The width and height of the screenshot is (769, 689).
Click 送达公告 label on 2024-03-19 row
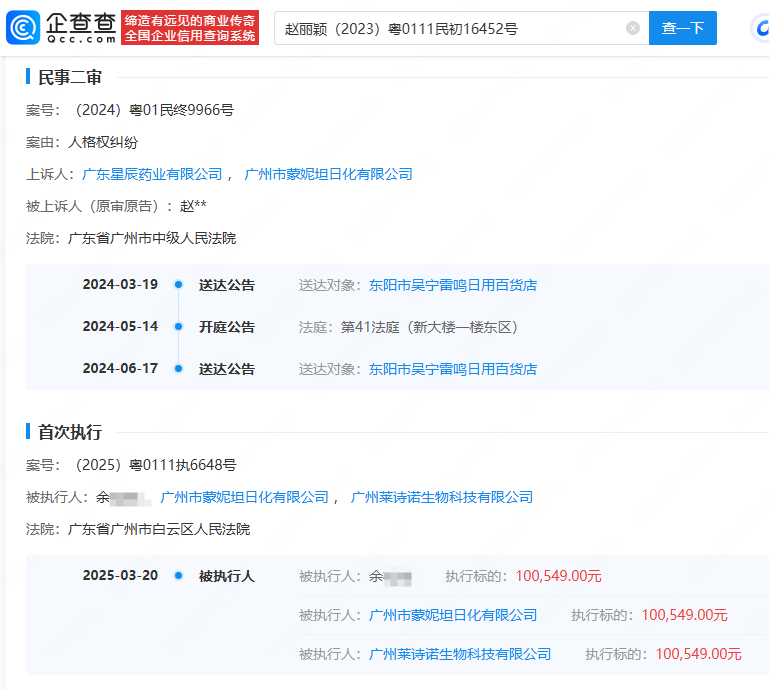pos(227,285)
